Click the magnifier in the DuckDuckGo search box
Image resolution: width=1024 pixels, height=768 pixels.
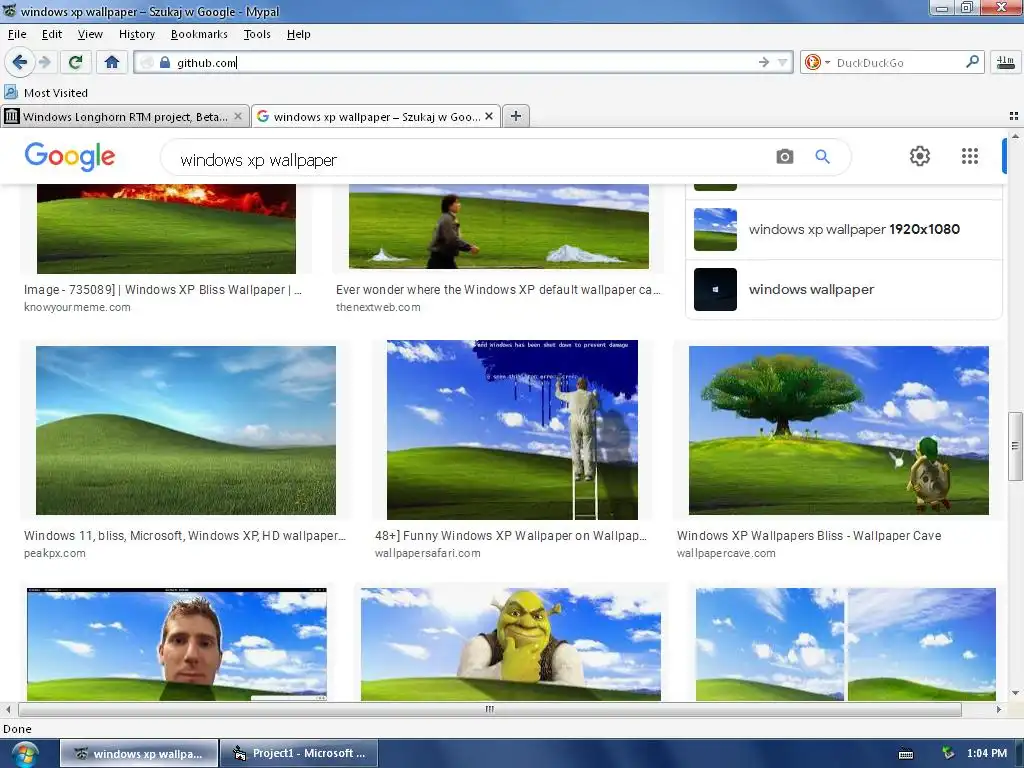(x=972, y=62)
